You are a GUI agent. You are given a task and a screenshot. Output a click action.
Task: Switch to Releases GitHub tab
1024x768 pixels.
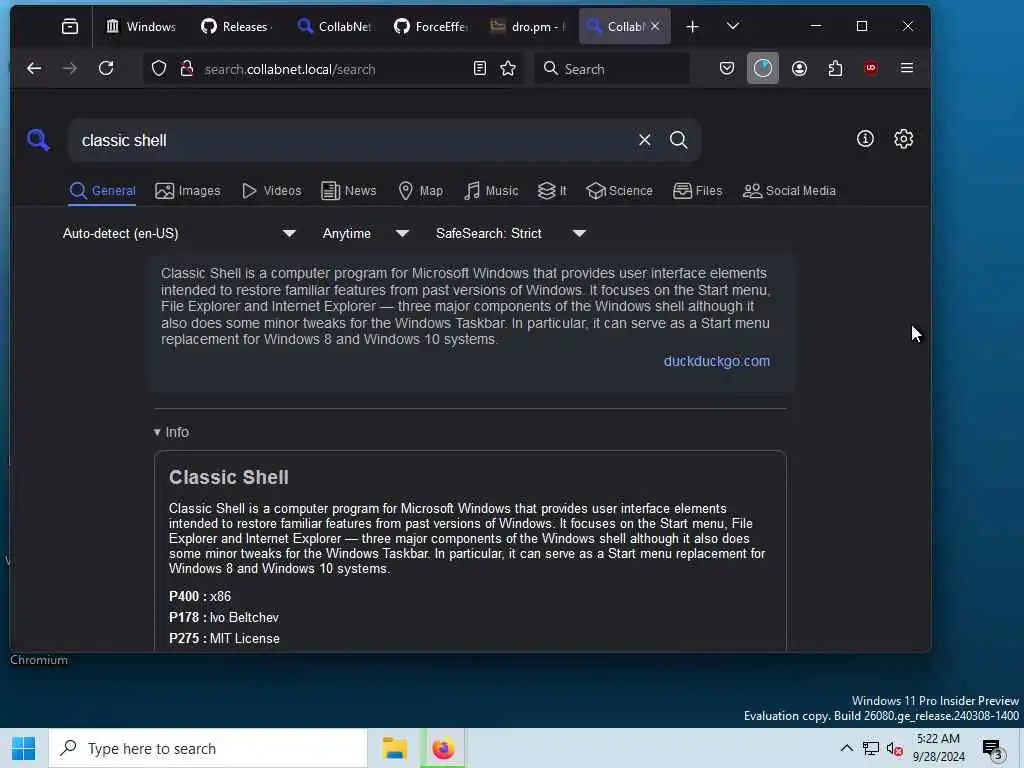235,26
